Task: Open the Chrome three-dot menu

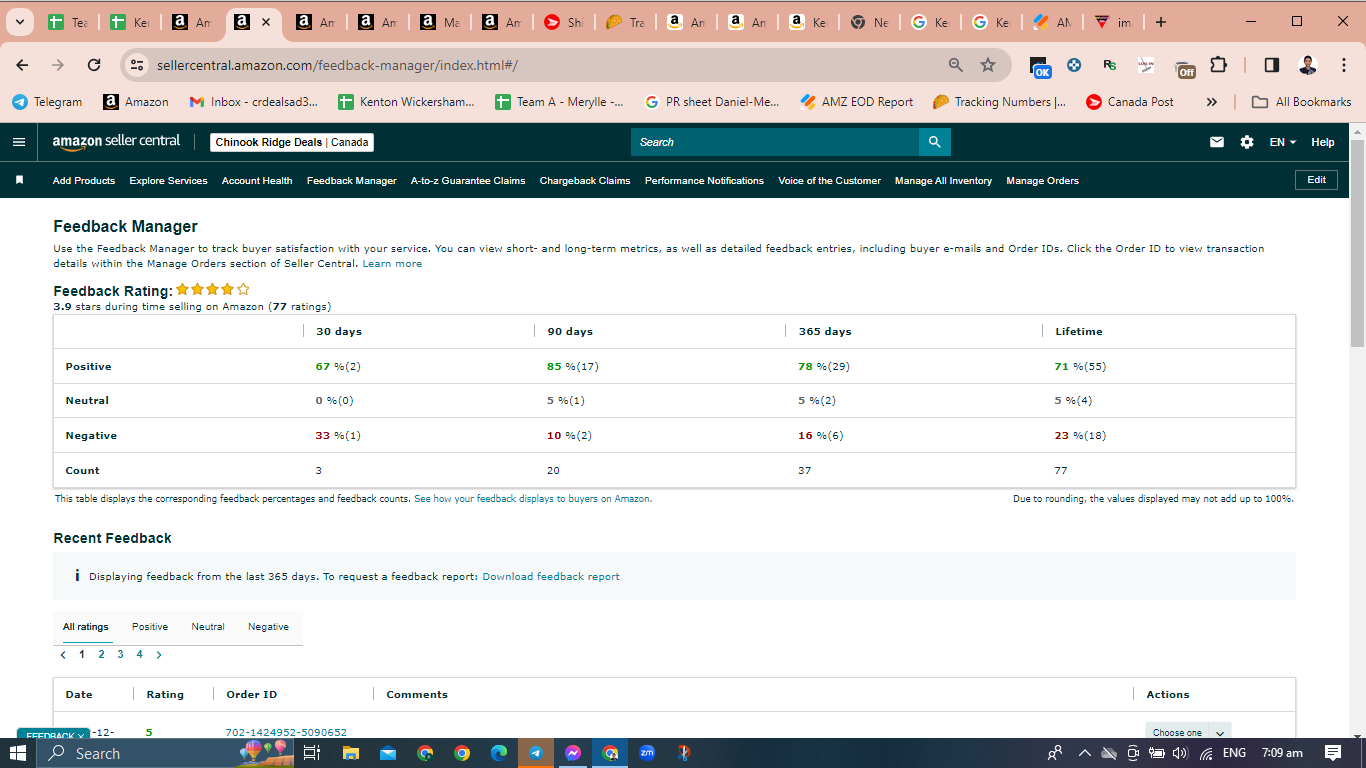Action: coord(1343,65)
